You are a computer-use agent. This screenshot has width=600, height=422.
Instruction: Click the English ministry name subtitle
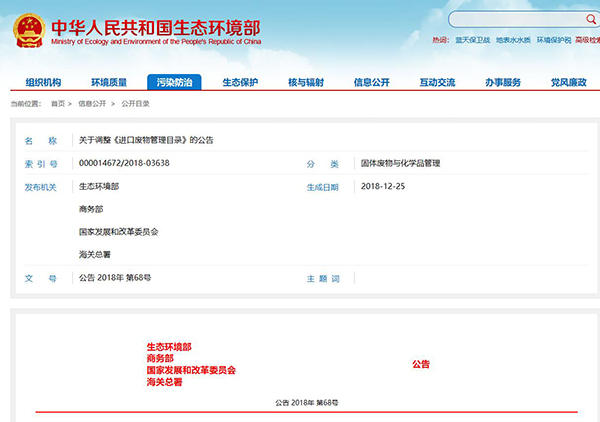click(156, 42)
